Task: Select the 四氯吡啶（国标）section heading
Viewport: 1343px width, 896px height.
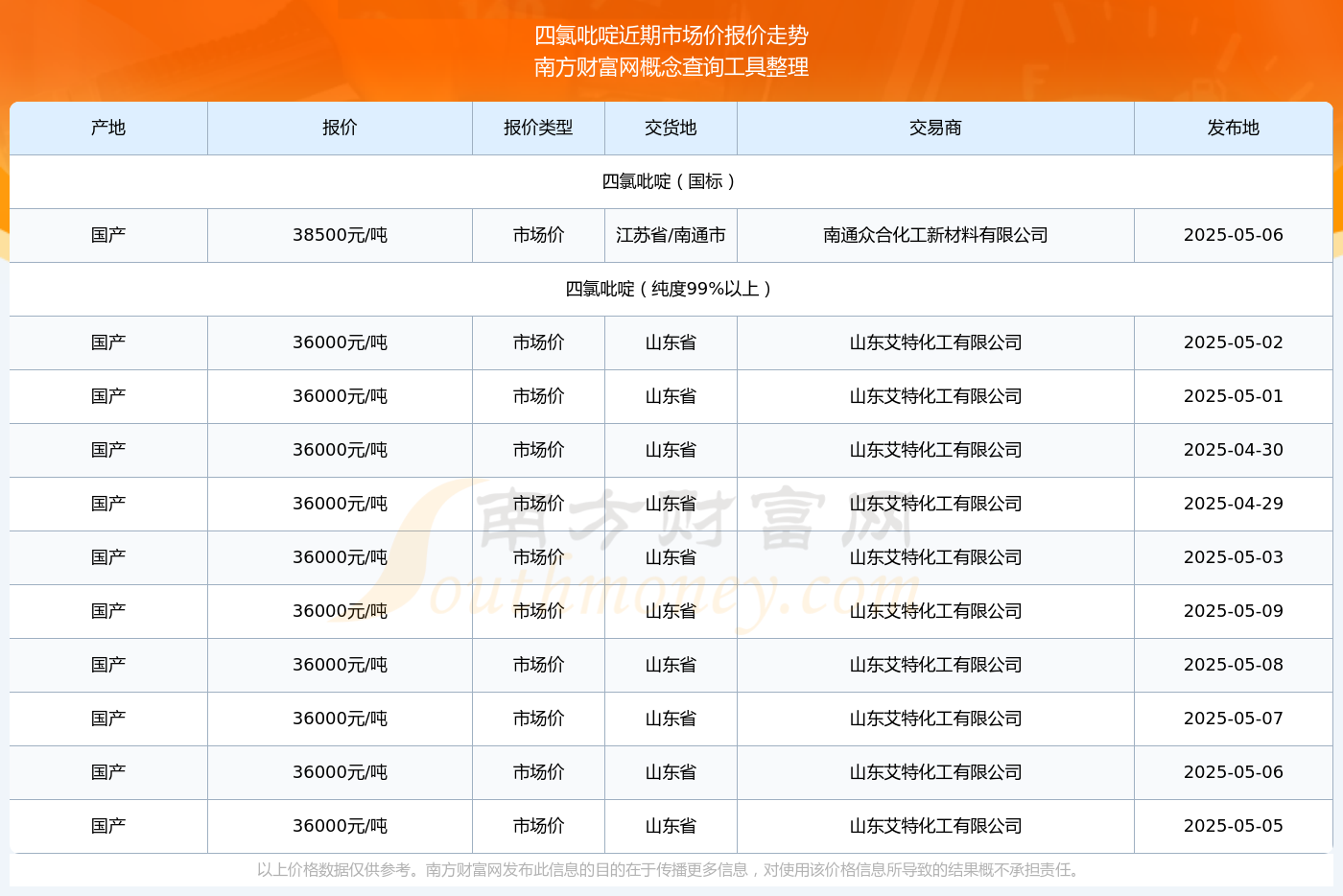Action: 671,181
